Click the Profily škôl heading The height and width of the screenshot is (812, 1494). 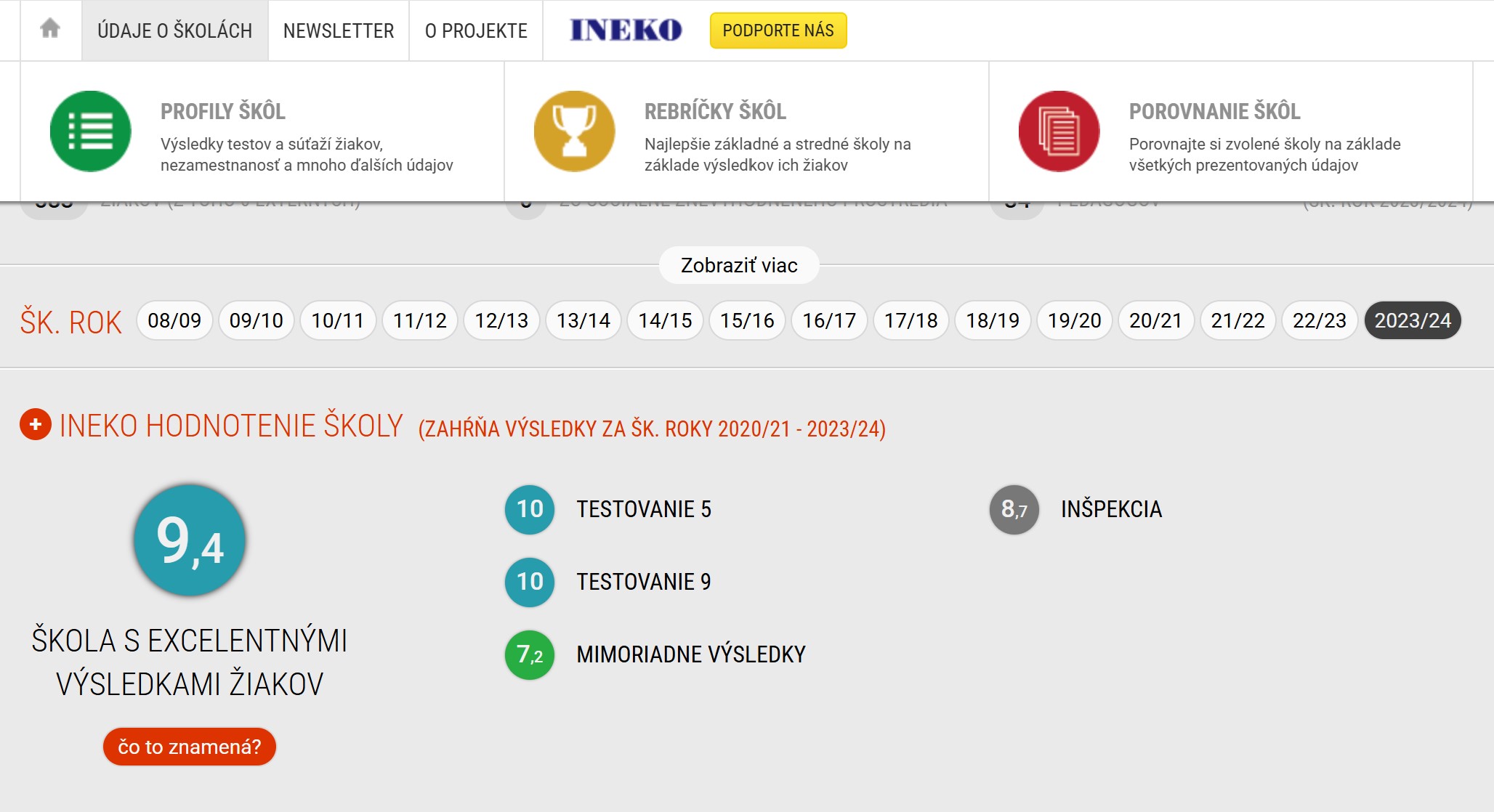click(223, 111)
